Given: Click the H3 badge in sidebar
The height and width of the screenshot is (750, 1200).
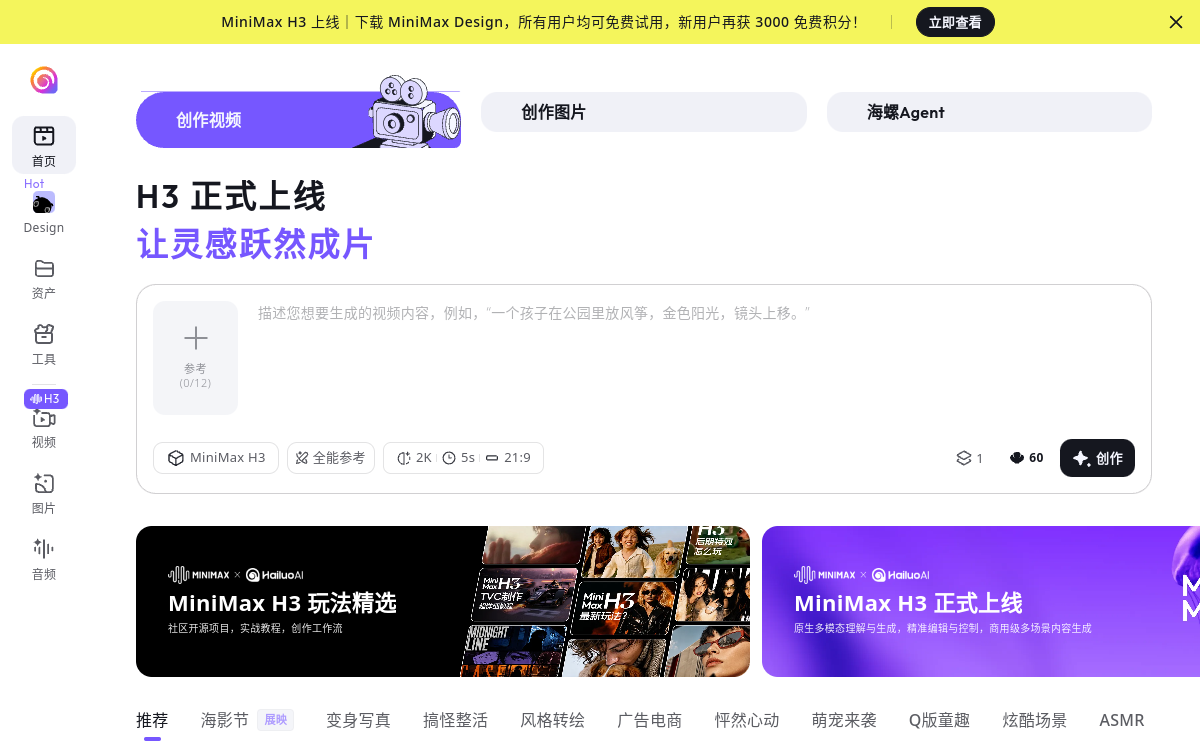Looking at the screenshot, I should click(46, 399).
